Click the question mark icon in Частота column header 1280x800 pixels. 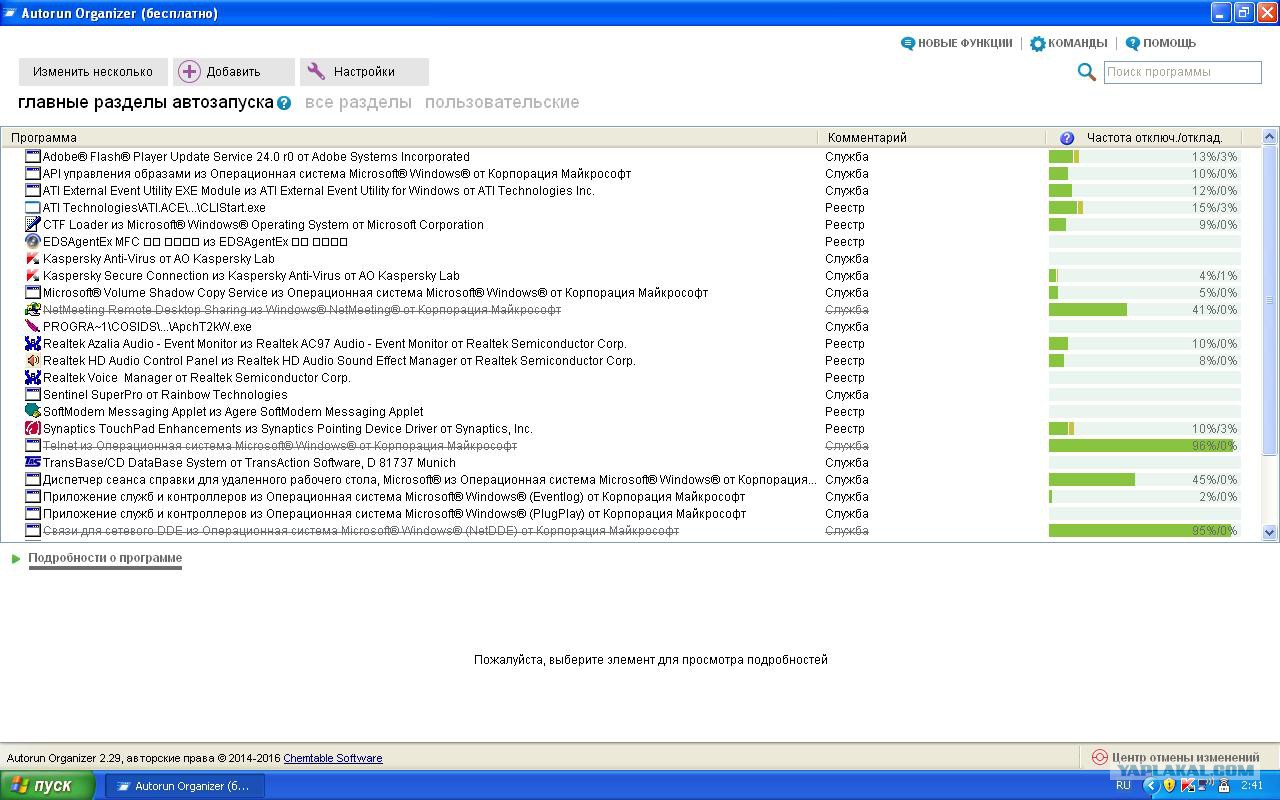tap(1066, 138)
